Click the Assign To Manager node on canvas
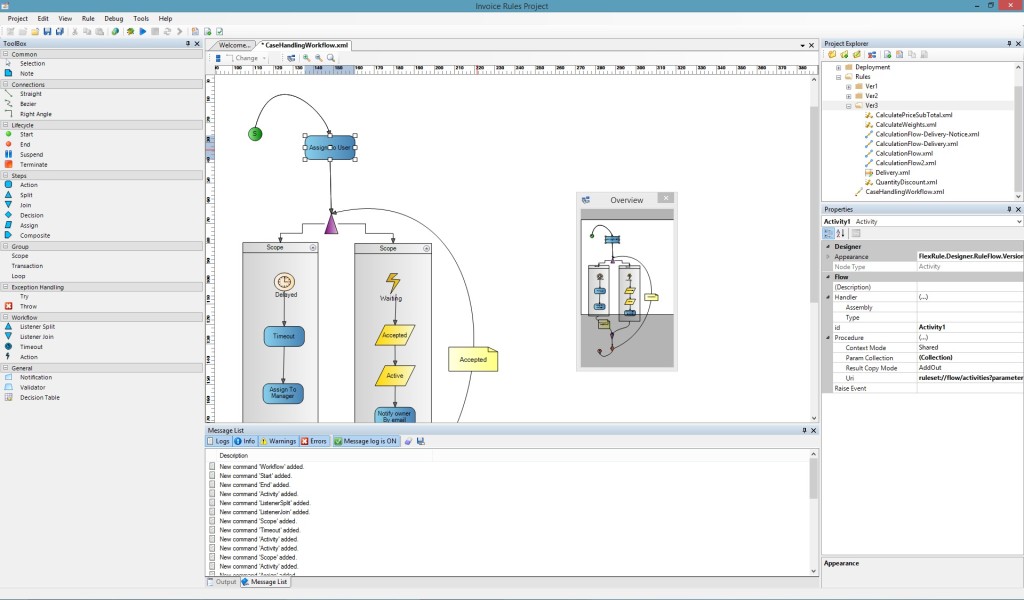The image size is (1024, 600). pyautogui.click(x=283, y=393)
